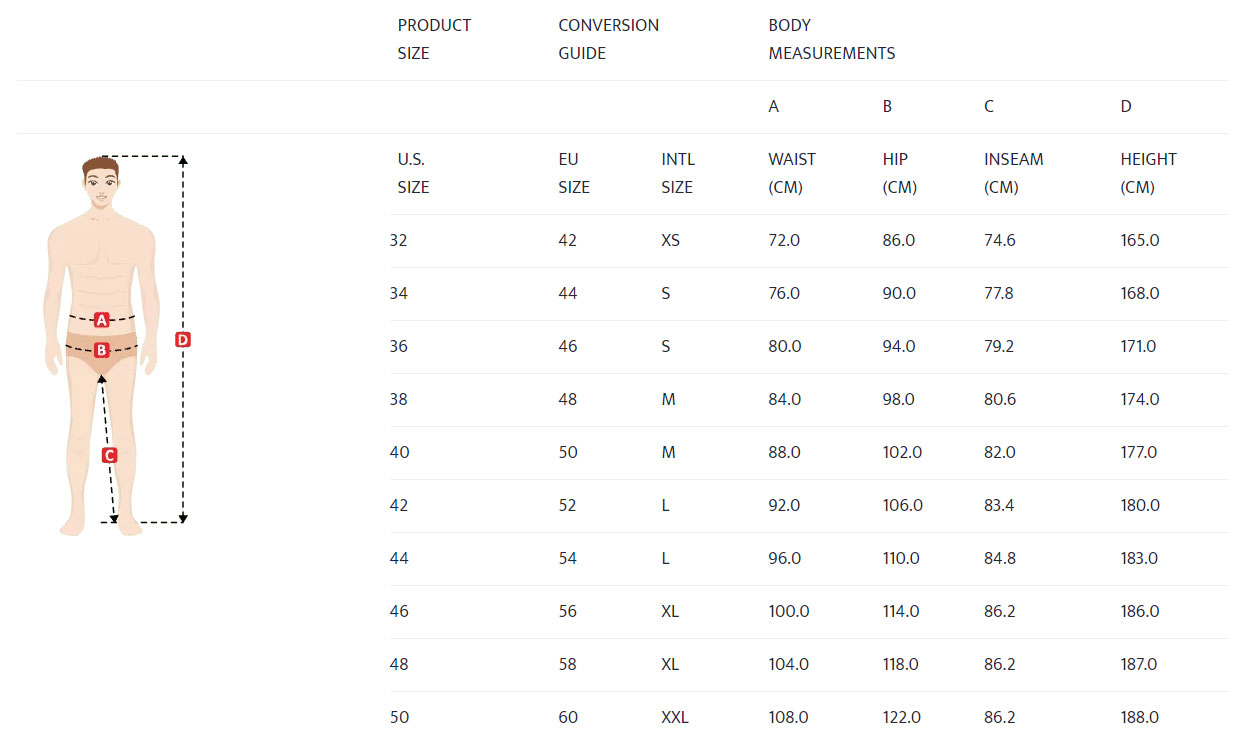Image resolution: width=1253 pixels, height=739 pixels.
Task: Click EU size 50 in the table
Action: (568, 452)
